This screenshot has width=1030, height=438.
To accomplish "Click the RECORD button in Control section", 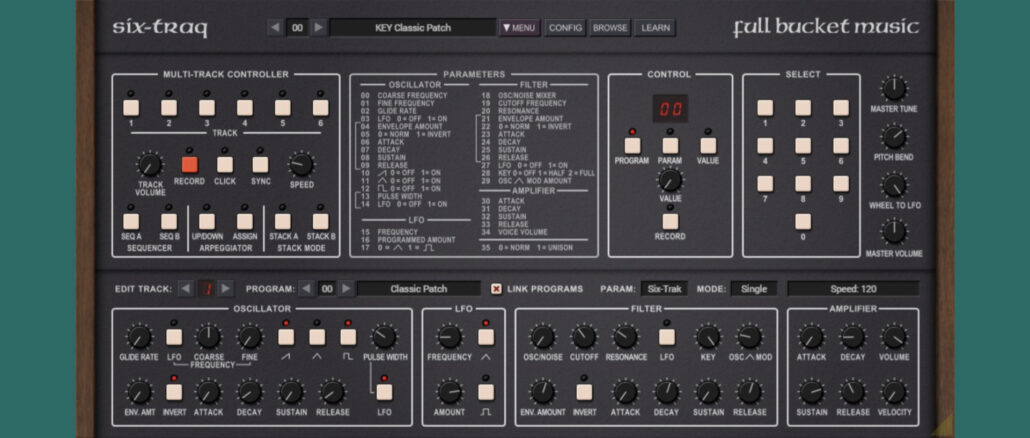I will 670,221.
